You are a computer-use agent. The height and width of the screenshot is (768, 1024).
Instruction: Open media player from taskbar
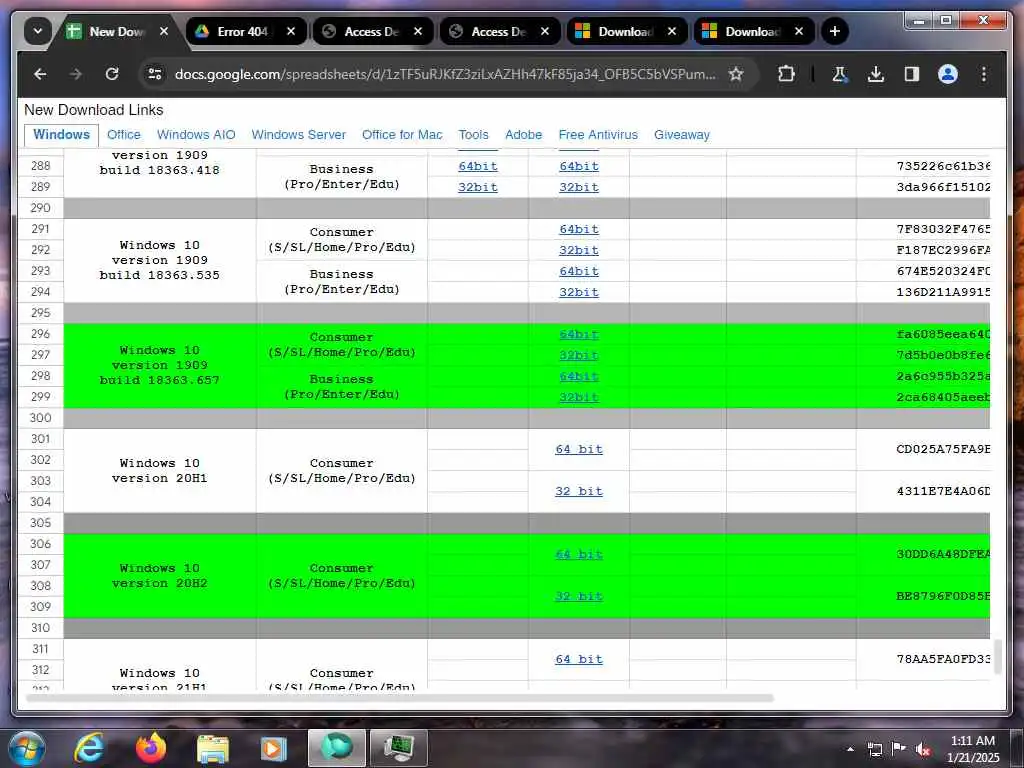pos(274,748)
